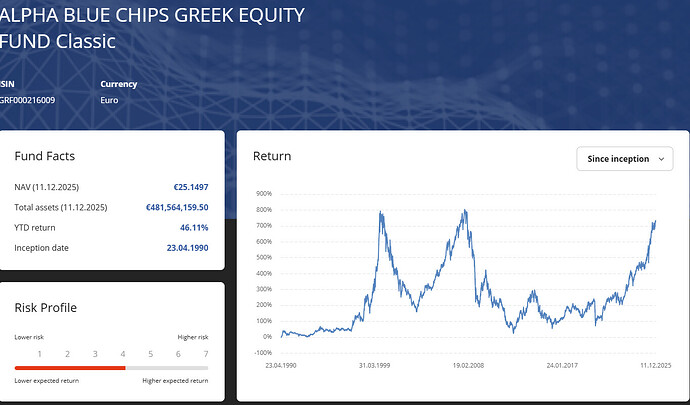Click risk level 1 number
Image resolution: width=690 pixels, height=405 pixels.
(40, 354)
